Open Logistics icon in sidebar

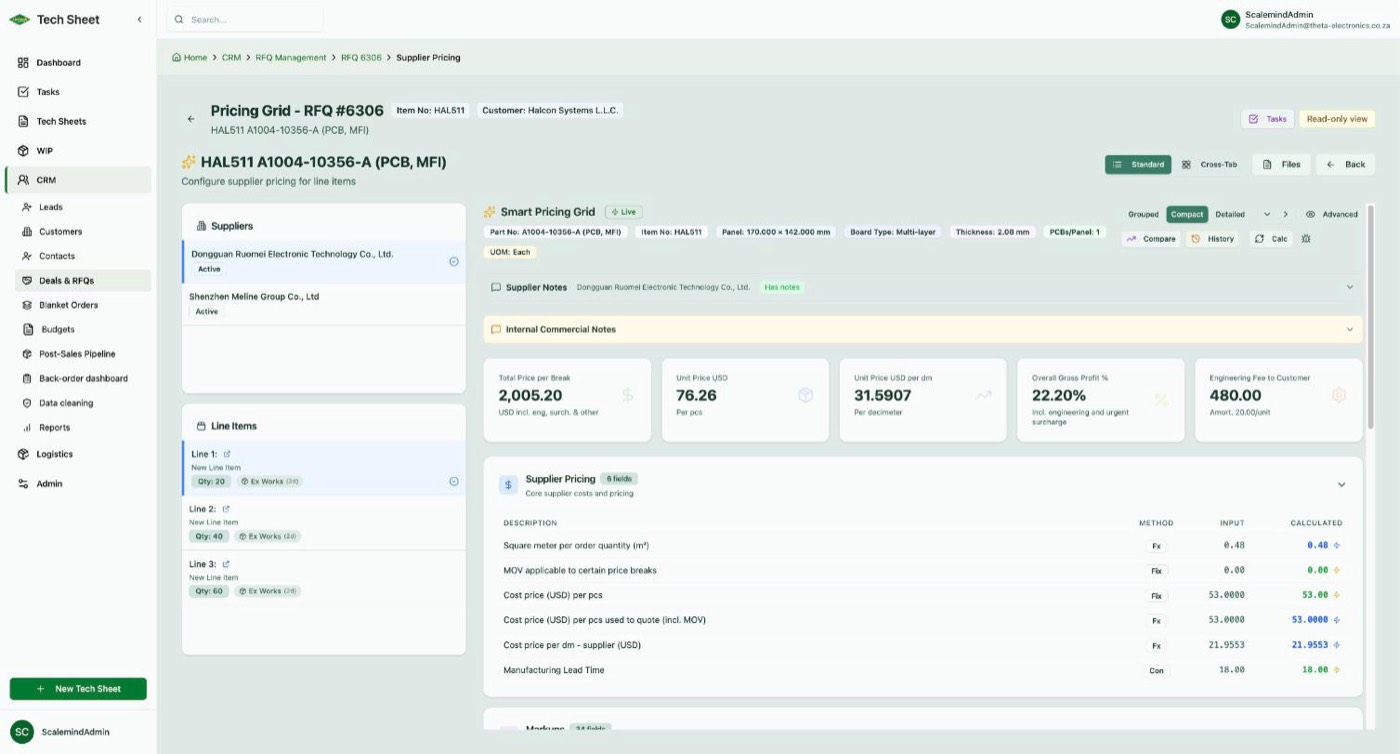[23, 454]
